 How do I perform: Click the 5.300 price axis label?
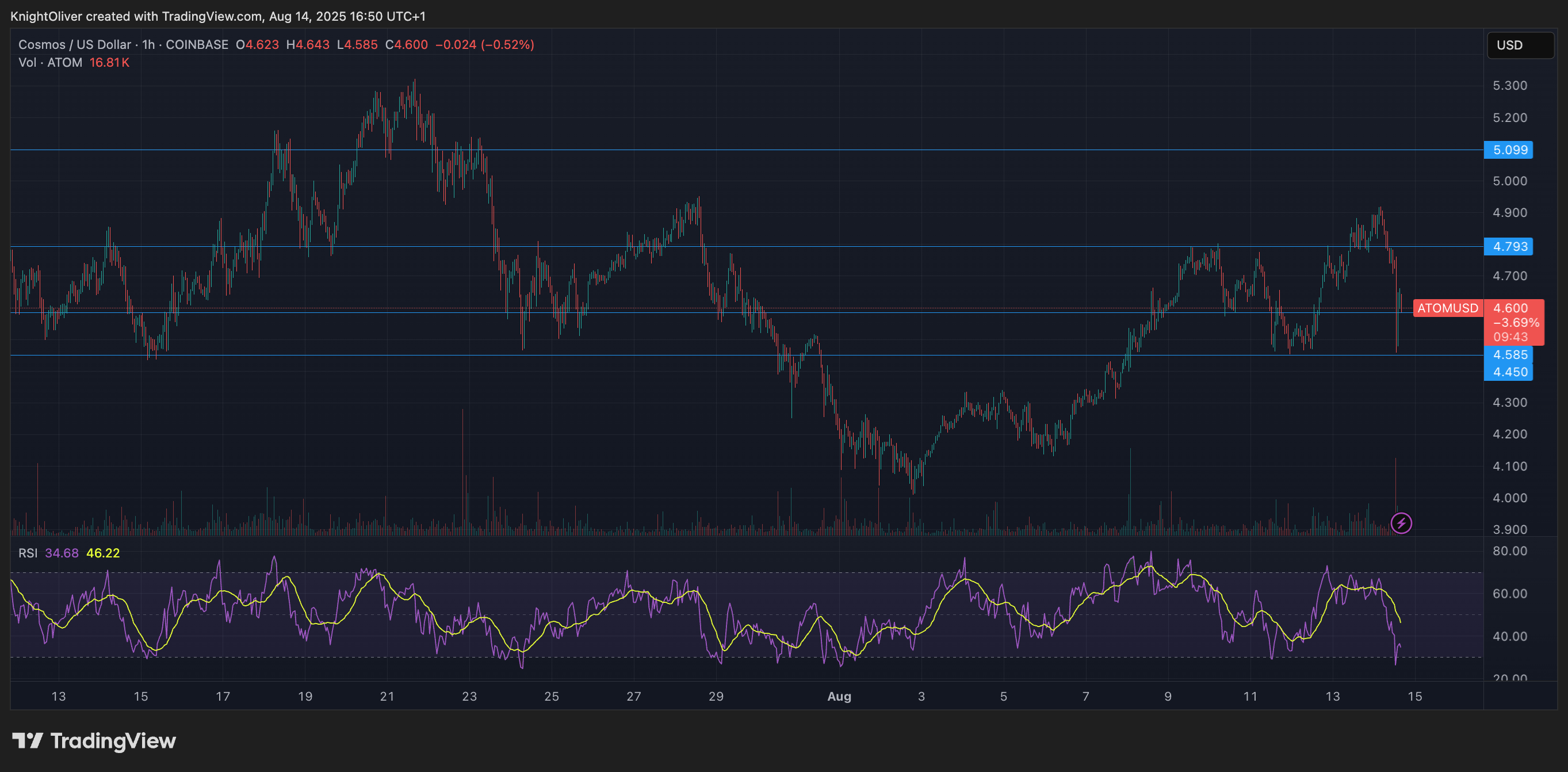[x=1509, y=86]
